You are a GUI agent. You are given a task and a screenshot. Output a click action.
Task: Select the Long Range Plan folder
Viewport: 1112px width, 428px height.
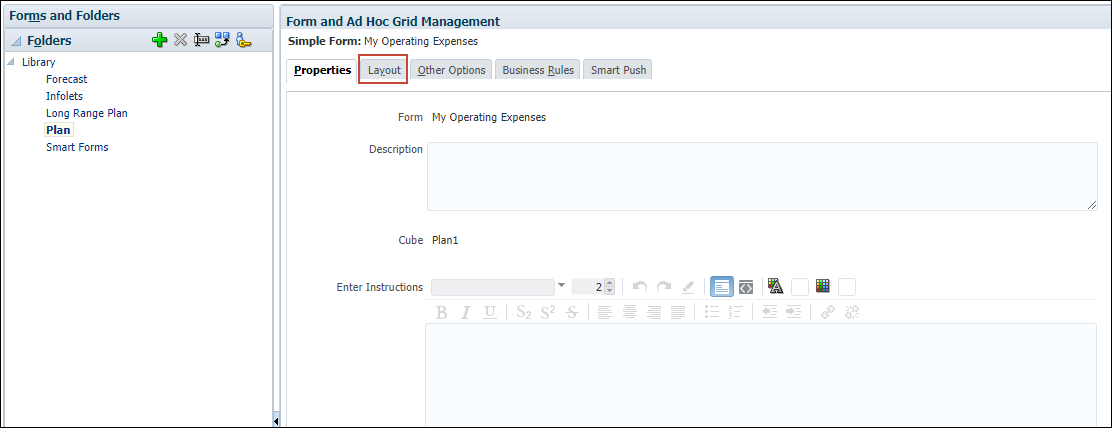(x=87, y=113)
